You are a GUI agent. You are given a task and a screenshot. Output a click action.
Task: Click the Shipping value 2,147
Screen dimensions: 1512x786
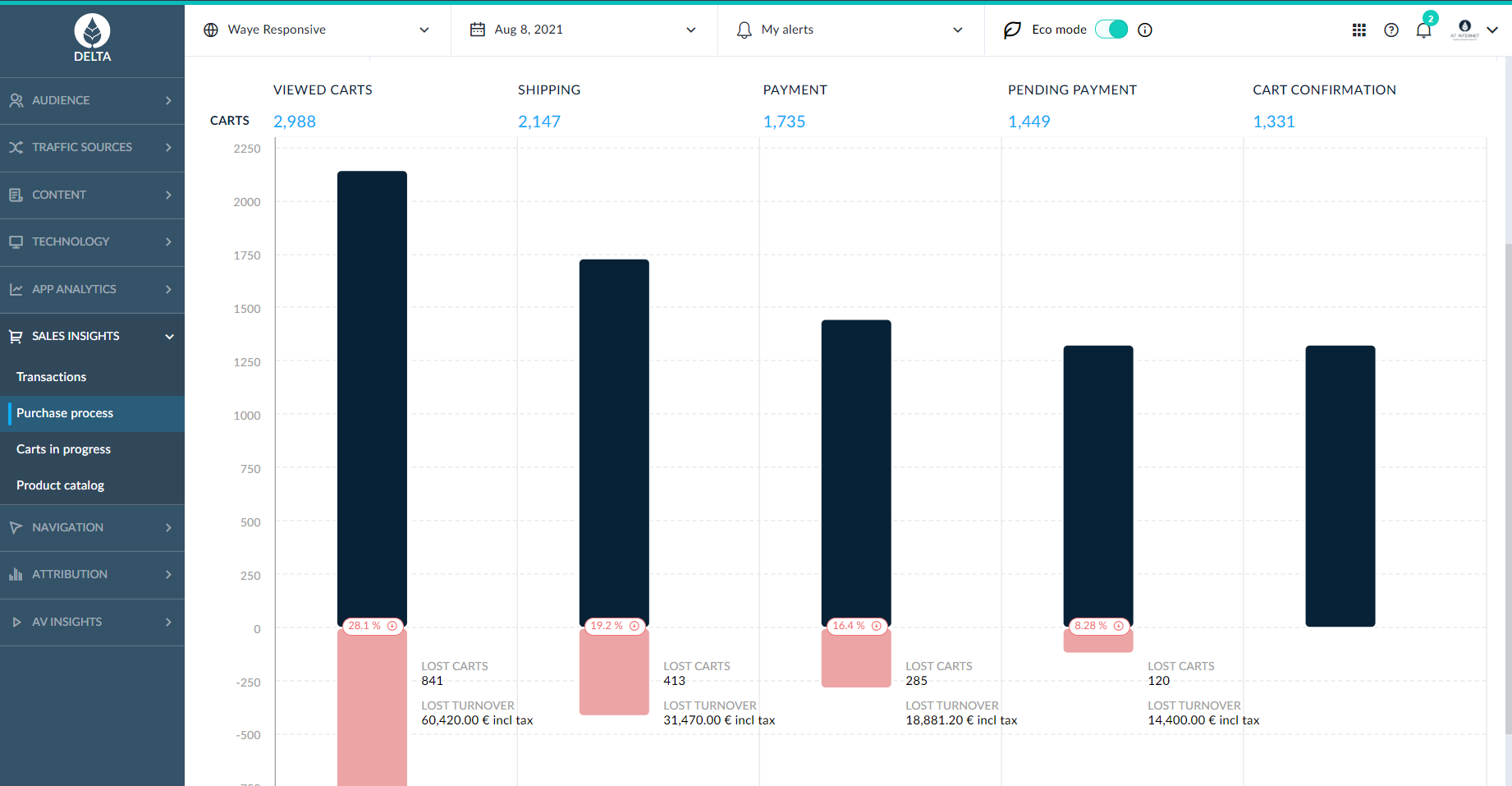click(x=539, y=122)
